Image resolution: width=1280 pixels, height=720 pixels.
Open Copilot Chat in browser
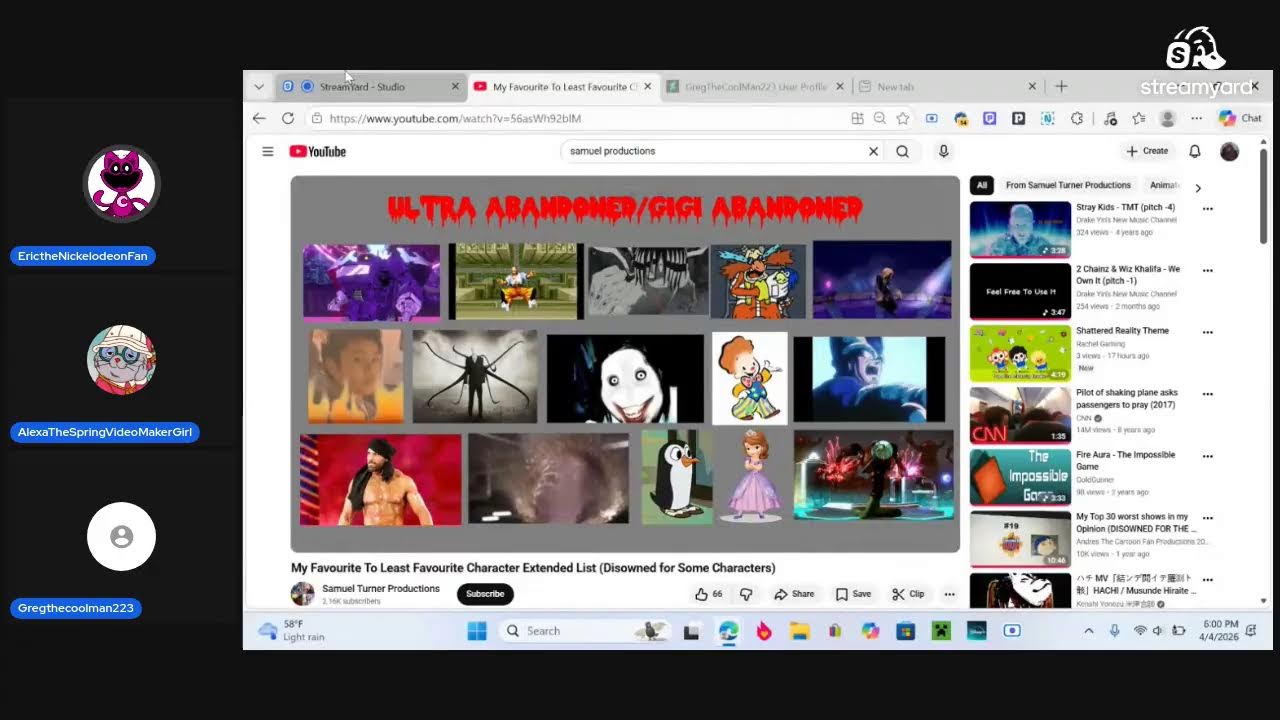tap(1240, 118)
